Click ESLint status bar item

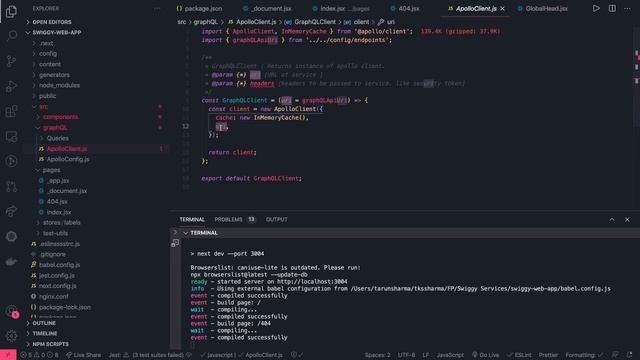pos(520,355)
